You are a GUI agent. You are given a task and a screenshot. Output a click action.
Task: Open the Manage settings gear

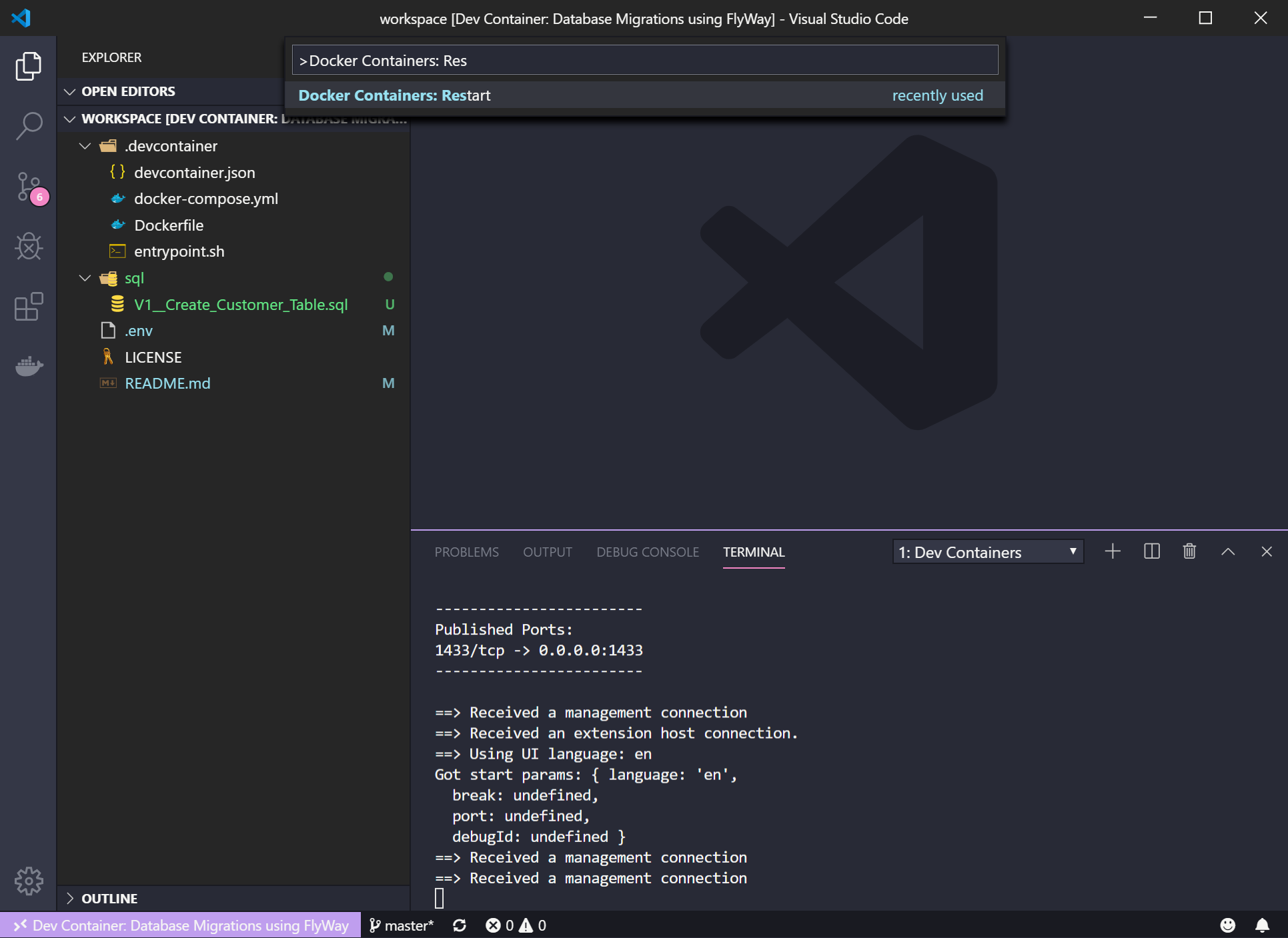coord(29,881)
